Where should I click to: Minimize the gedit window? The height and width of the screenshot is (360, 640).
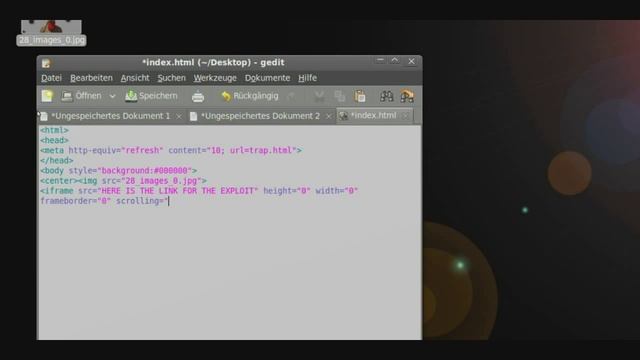point(380,61)
